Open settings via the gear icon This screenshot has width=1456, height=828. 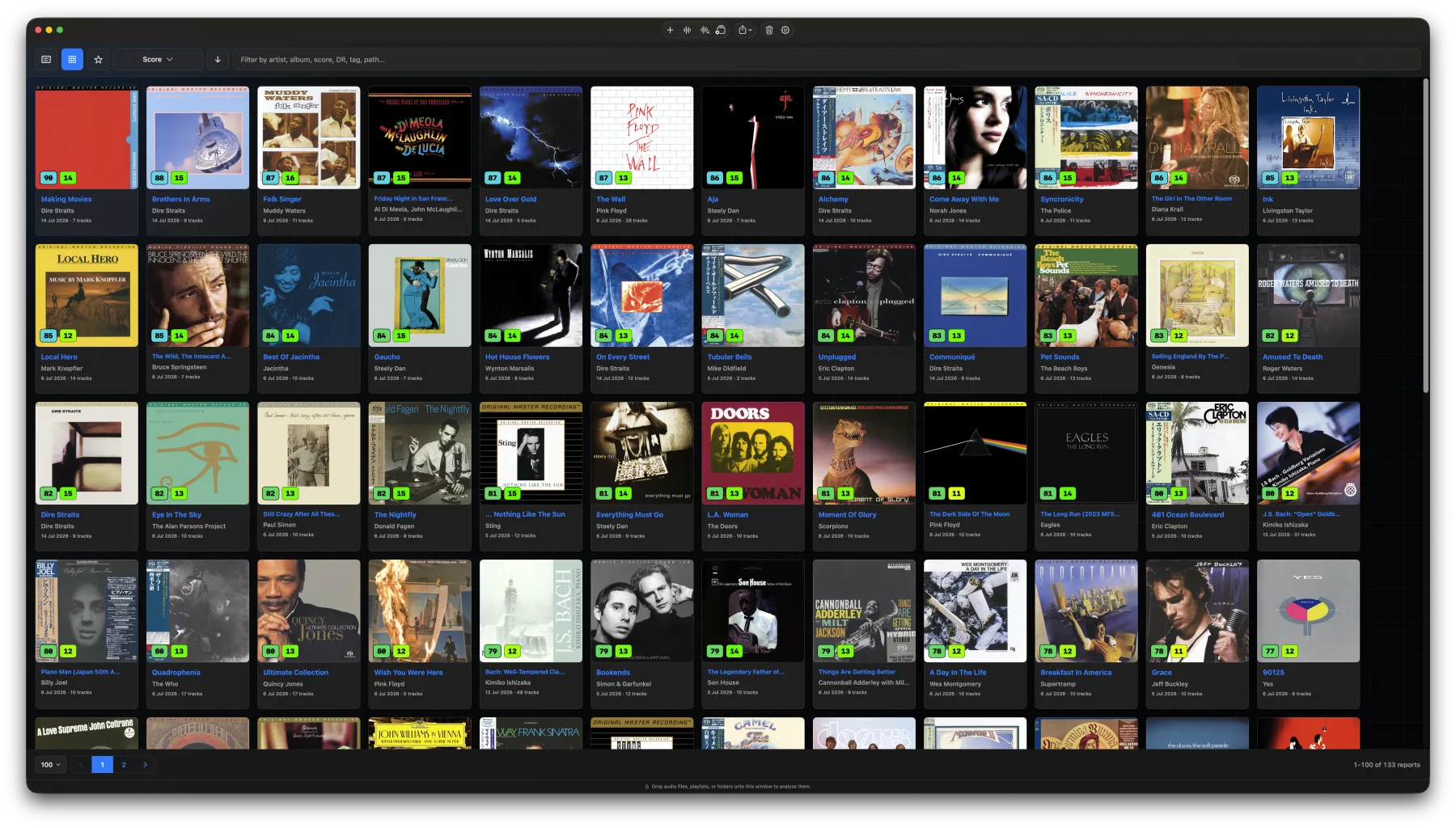[785, 30]
